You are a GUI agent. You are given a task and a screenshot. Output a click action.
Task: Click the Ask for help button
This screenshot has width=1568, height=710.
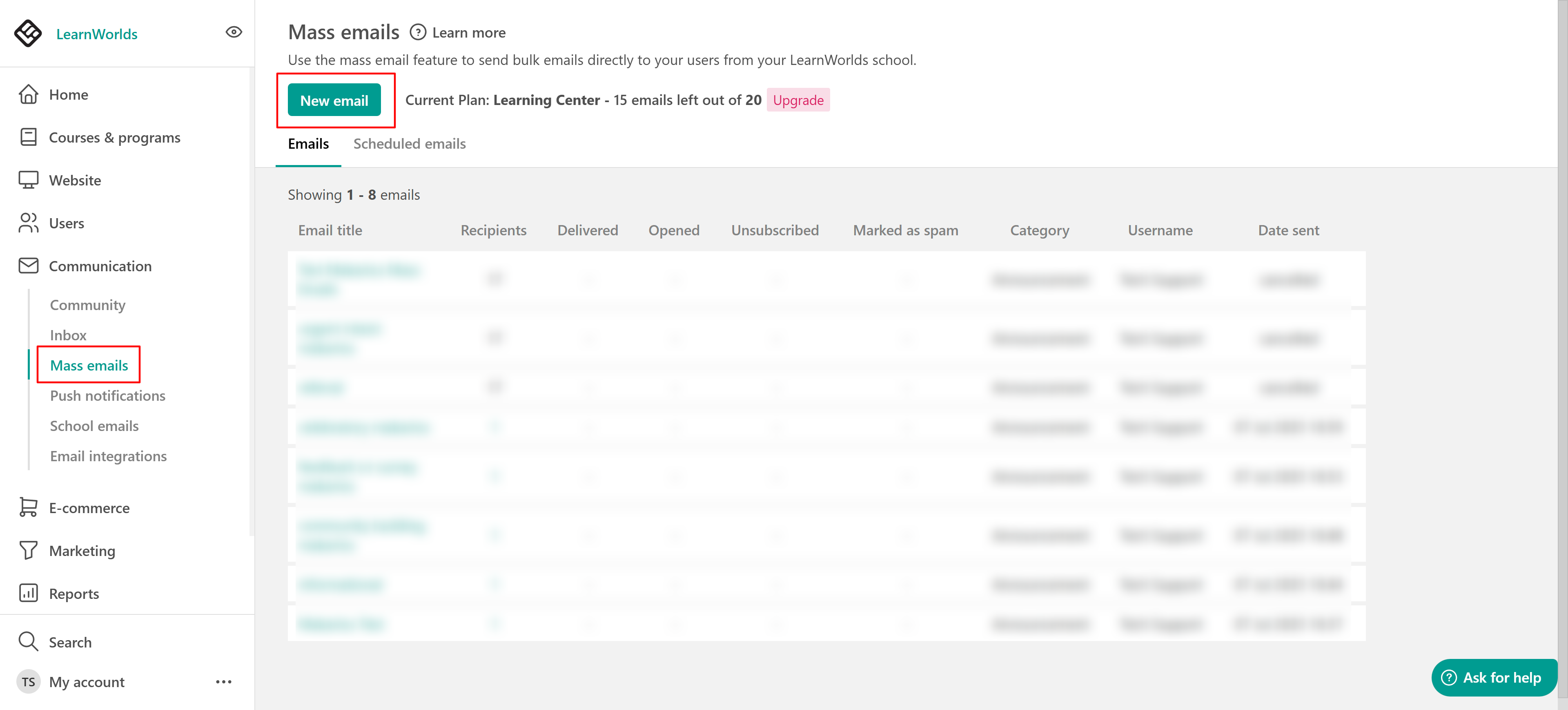point(1494,678)
